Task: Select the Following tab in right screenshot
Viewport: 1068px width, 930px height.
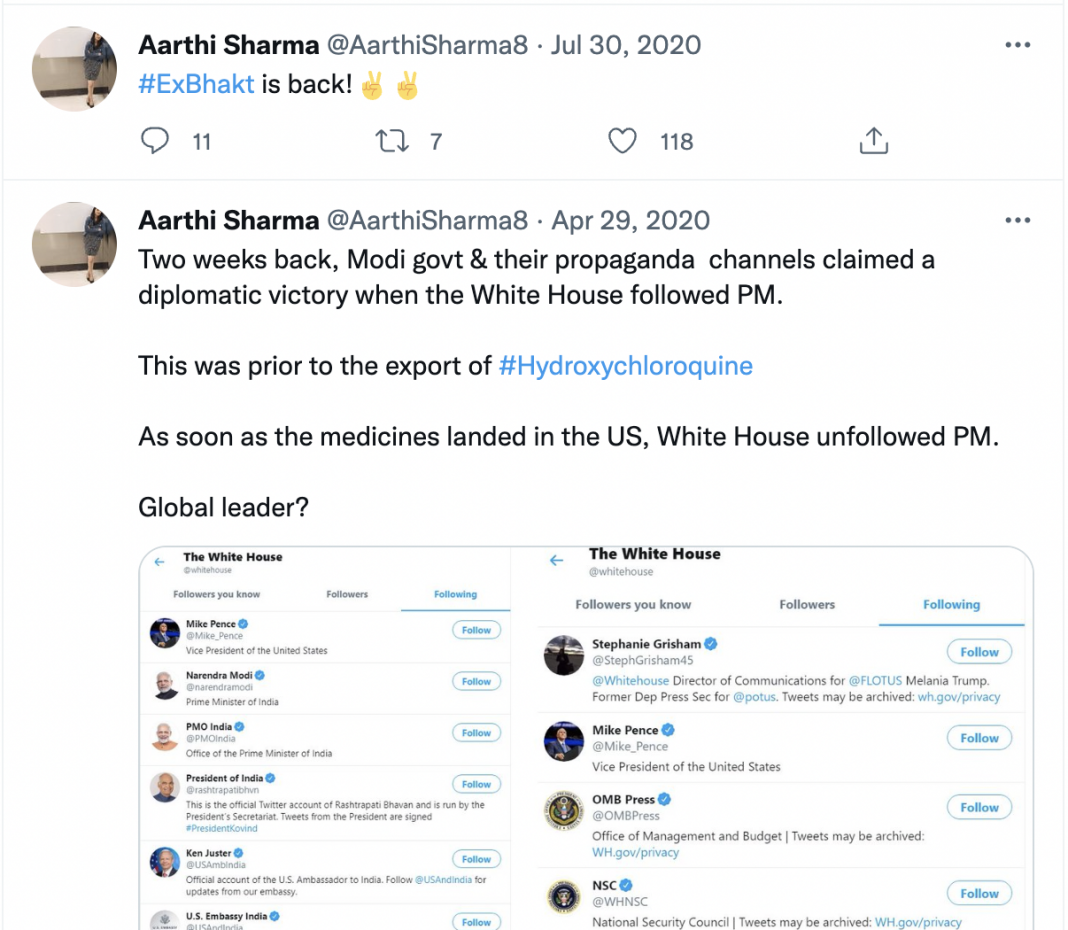Action: 951,605
